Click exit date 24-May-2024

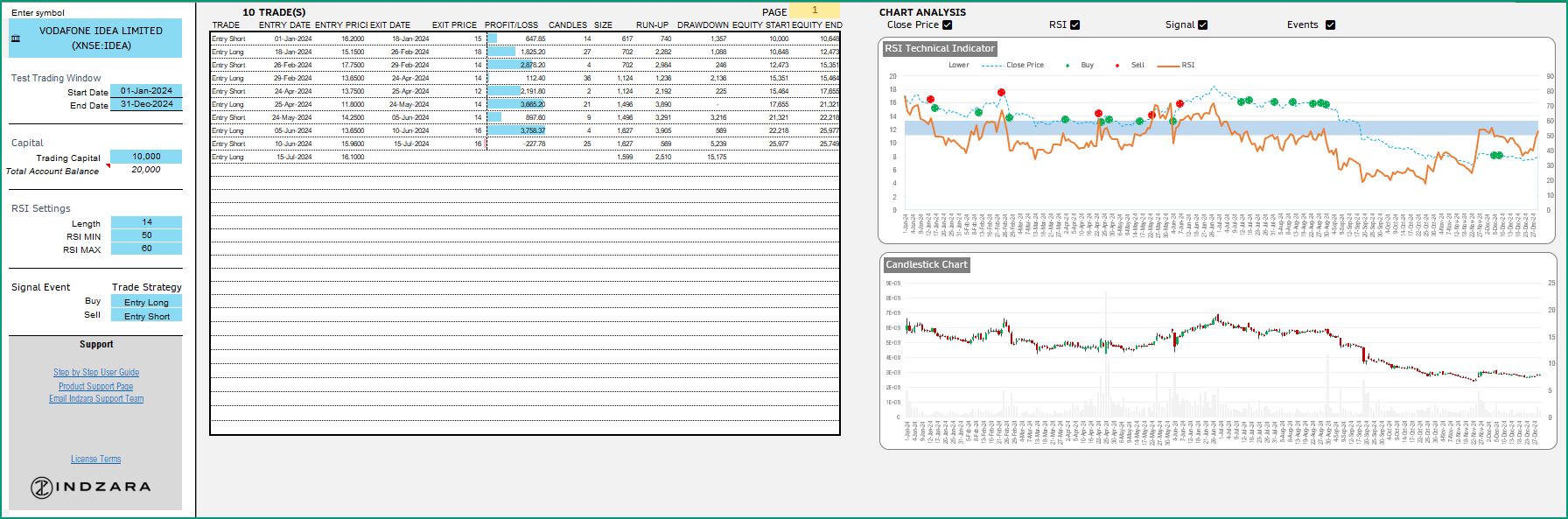[409, 104]
